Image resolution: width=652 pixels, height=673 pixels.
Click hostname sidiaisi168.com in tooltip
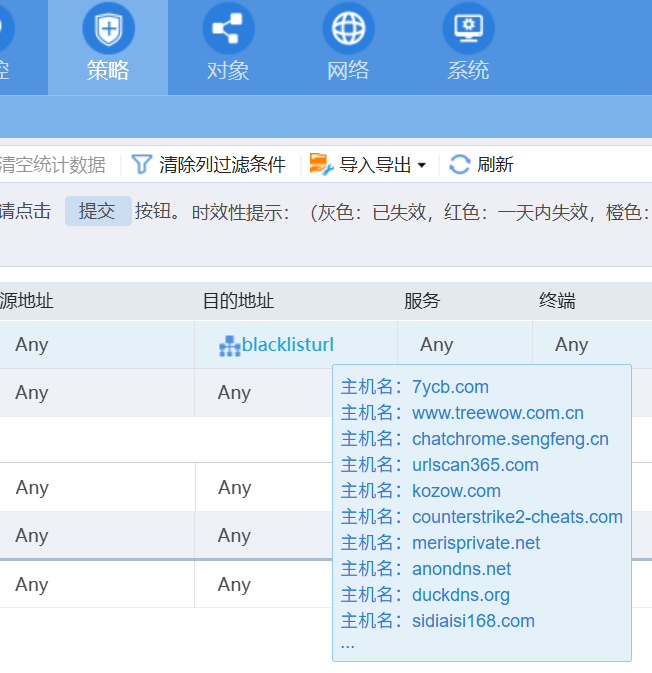point(473,621)
